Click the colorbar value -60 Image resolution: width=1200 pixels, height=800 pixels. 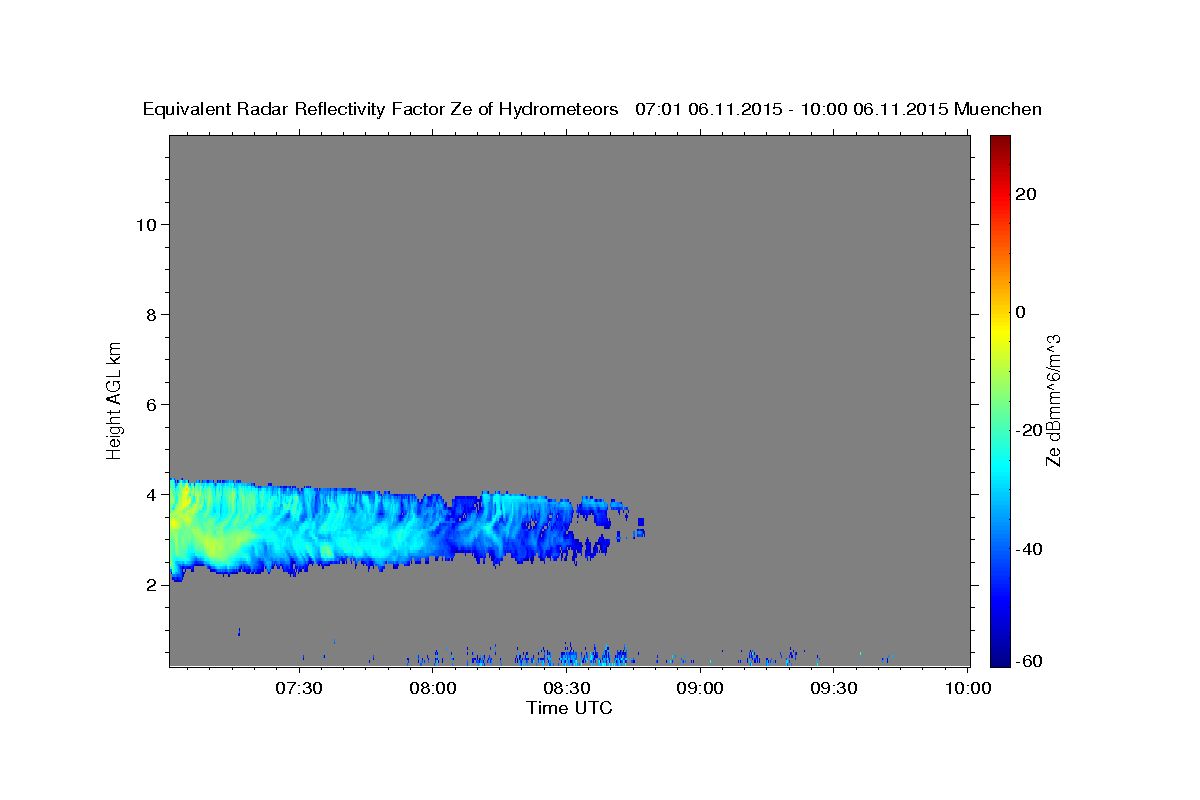pyautogui.click(x=1027, y=661)
